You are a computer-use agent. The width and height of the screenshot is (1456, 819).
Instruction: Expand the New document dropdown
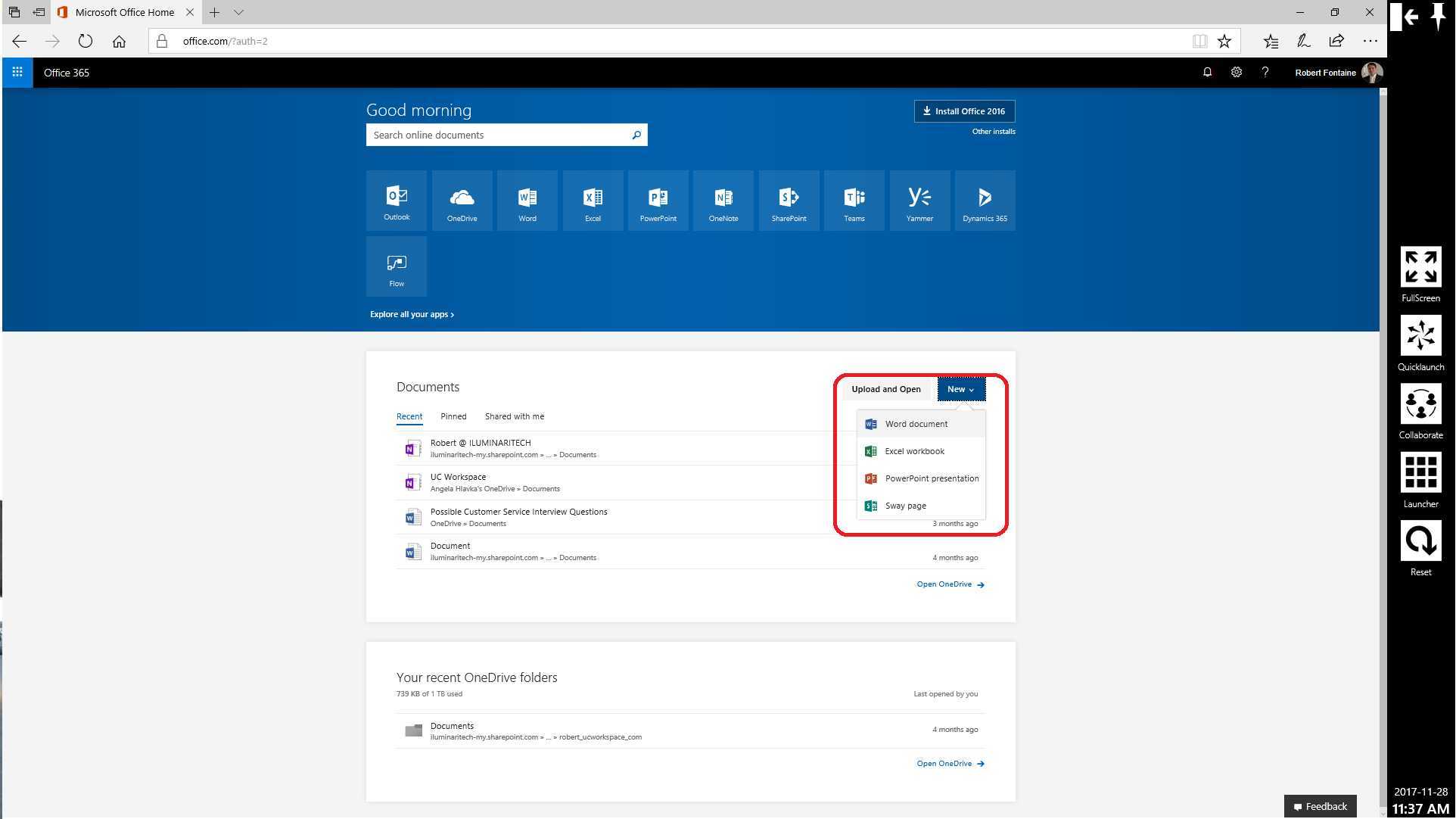(961, 389)
